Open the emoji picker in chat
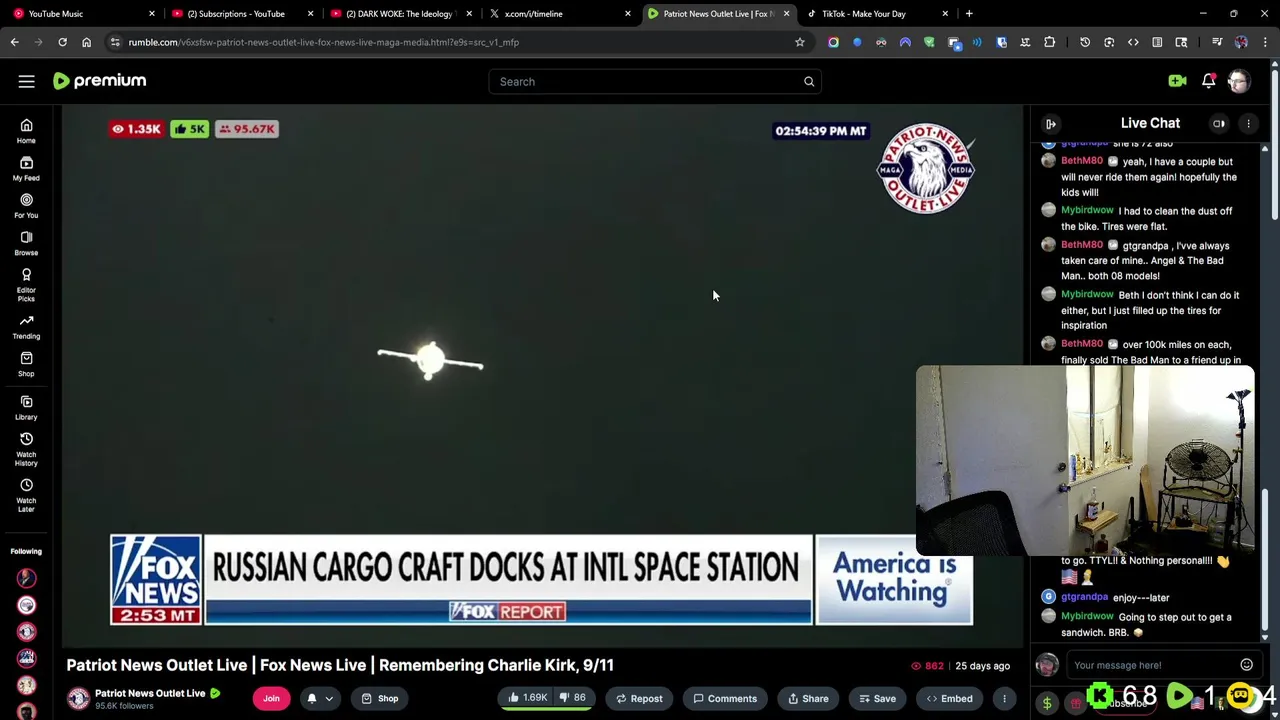 [x=1246, y=665]
